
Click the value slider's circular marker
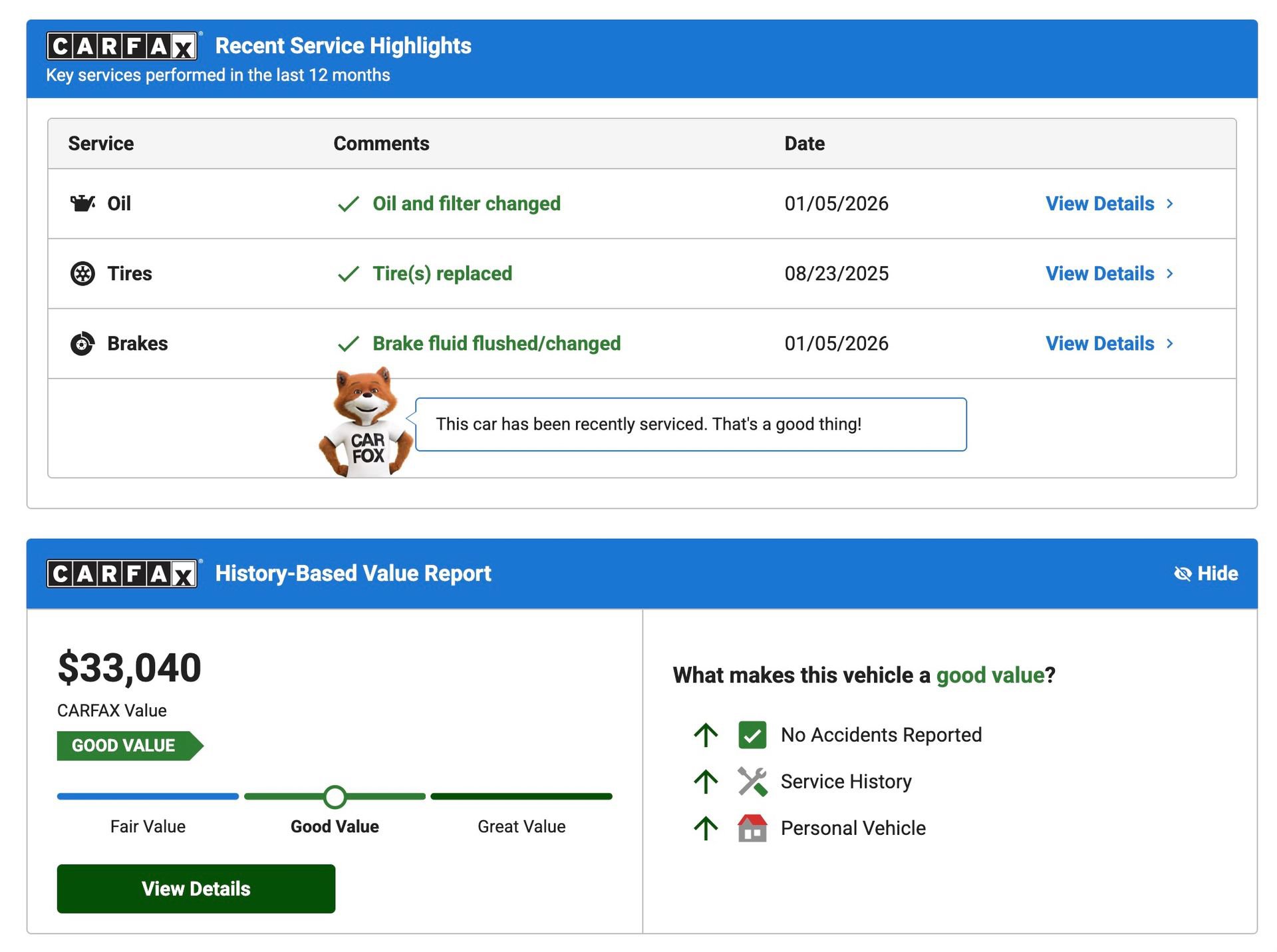point(335,796)
